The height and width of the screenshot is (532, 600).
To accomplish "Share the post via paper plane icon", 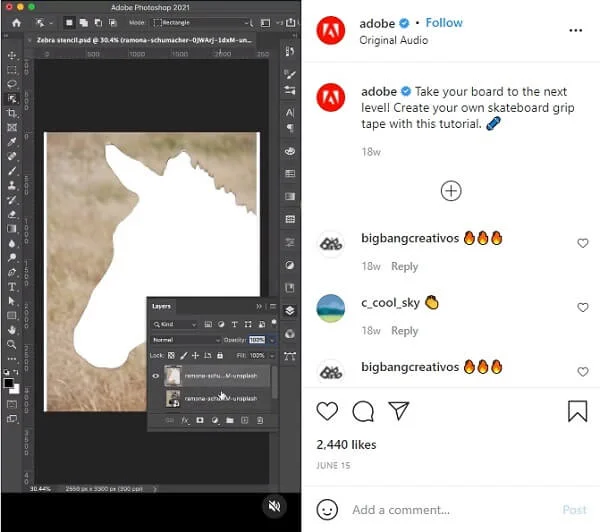I will pyautogui.click(x=398, y=411).
